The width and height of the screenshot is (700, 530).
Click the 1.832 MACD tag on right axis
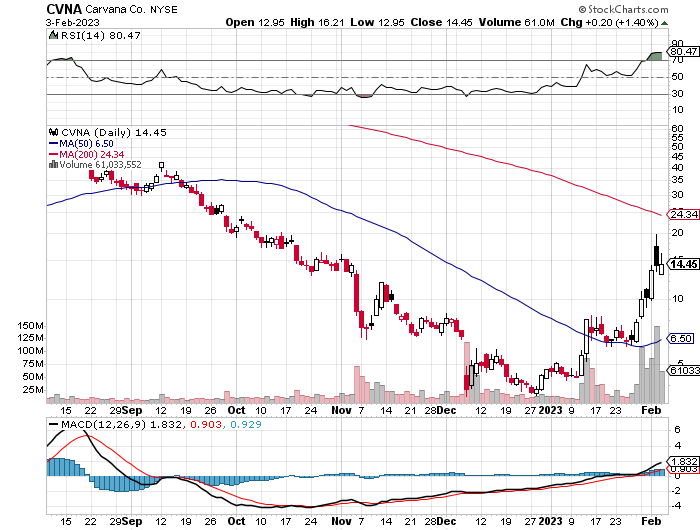[683, 462]
